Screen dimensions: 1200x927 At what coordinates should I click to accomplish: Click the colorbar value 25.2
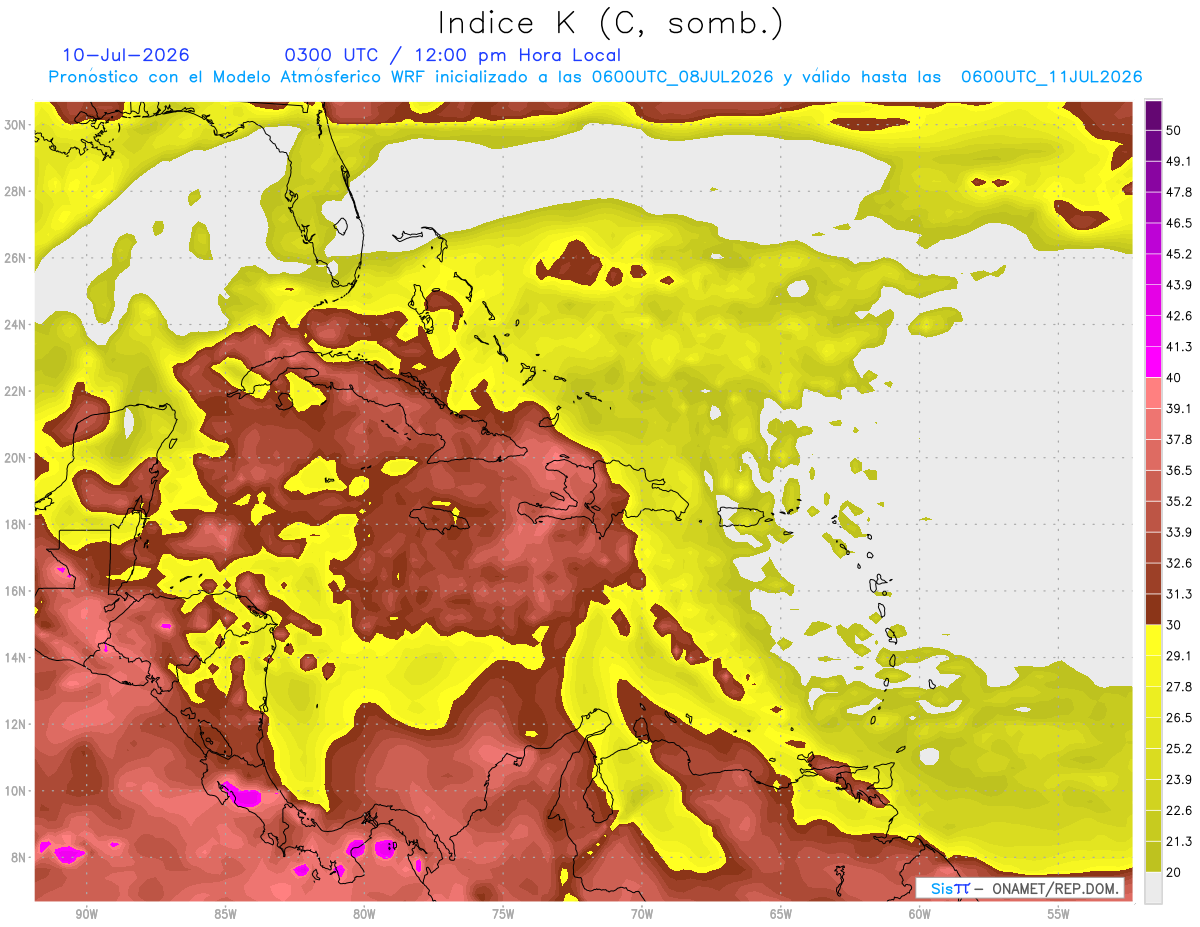pyautogui.click(x=1179, y=749)
